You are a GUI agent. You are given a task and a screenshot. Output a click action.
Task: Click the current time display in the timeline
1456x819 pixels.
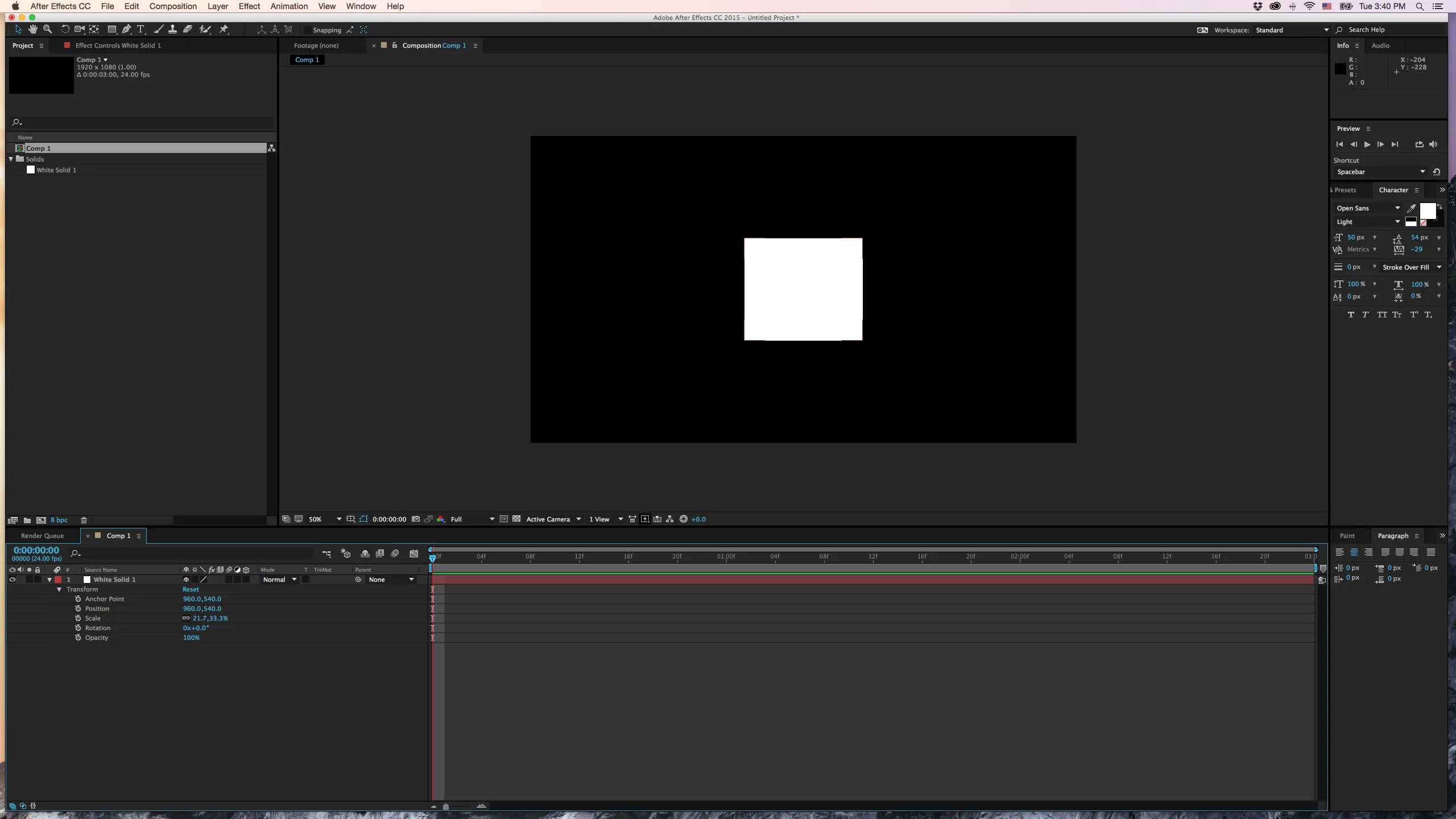[x=36, y=550]
